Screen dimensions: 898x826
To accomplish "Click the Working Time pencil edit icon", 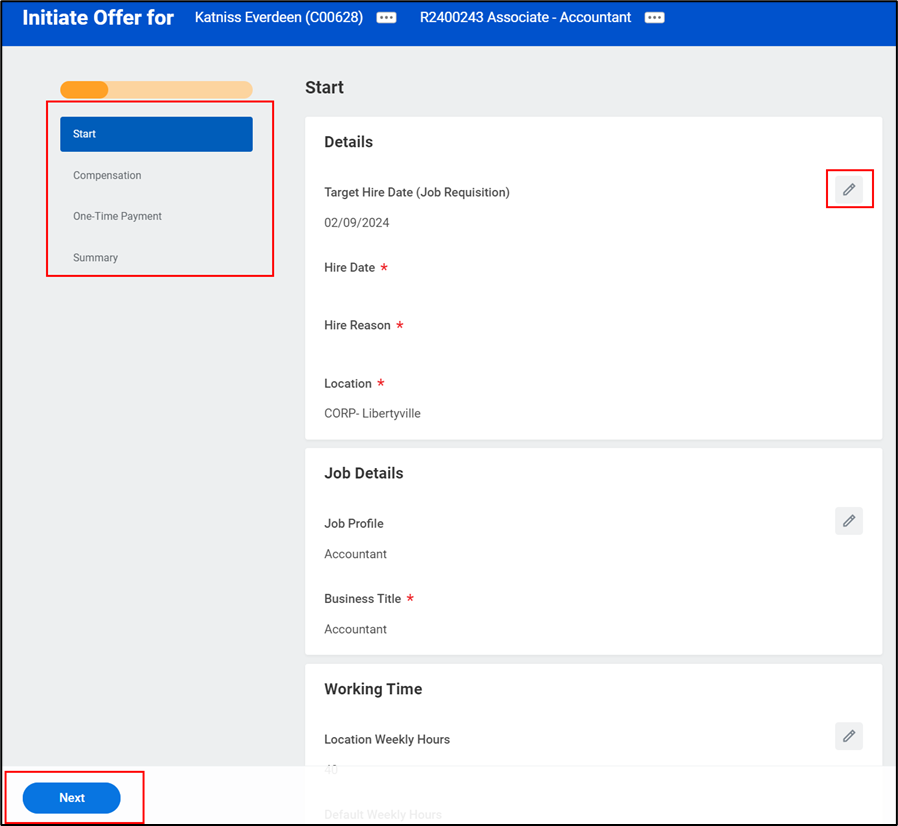I will click(x=849, y=737).
